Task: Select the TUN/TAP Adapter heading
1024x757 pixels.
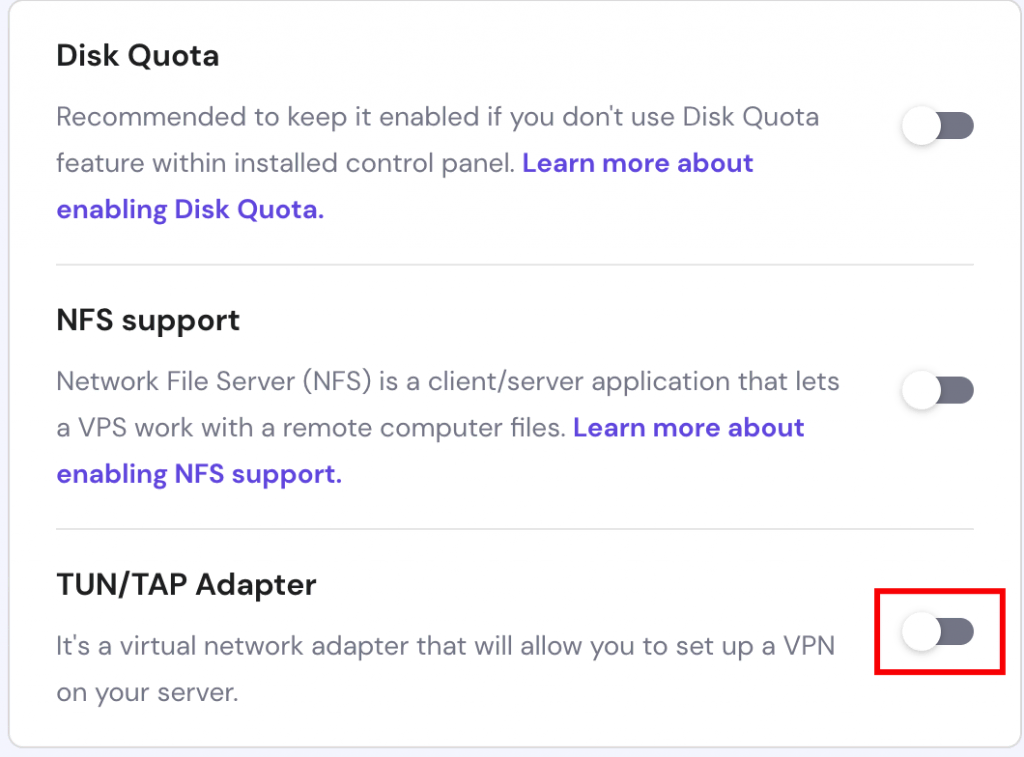Action: click(186, 585)
